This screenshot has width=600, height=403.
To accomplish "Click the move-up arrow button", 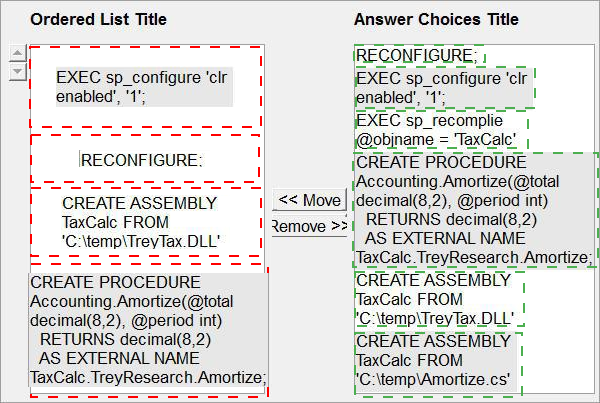I will 17,53.
